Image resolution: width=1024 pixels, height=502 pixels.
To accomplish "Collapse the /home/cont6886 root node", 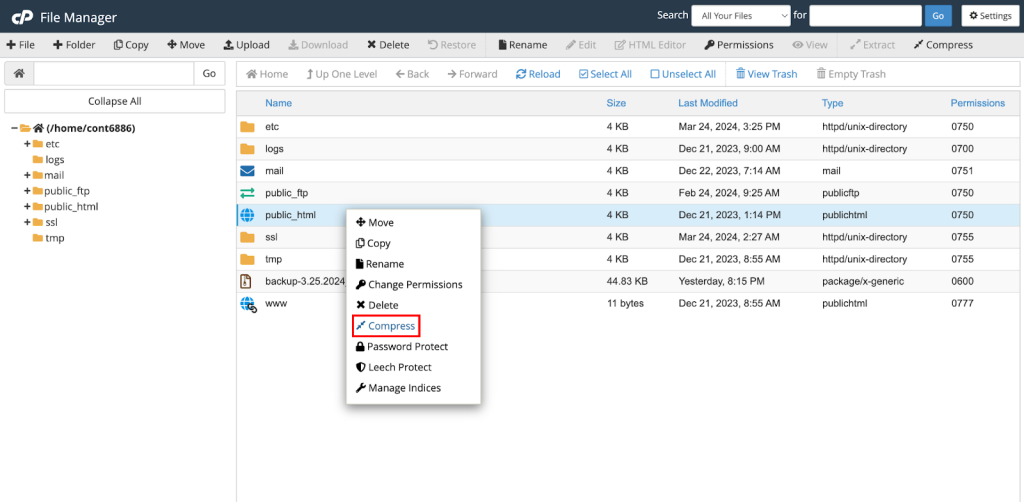I will 16,128.
